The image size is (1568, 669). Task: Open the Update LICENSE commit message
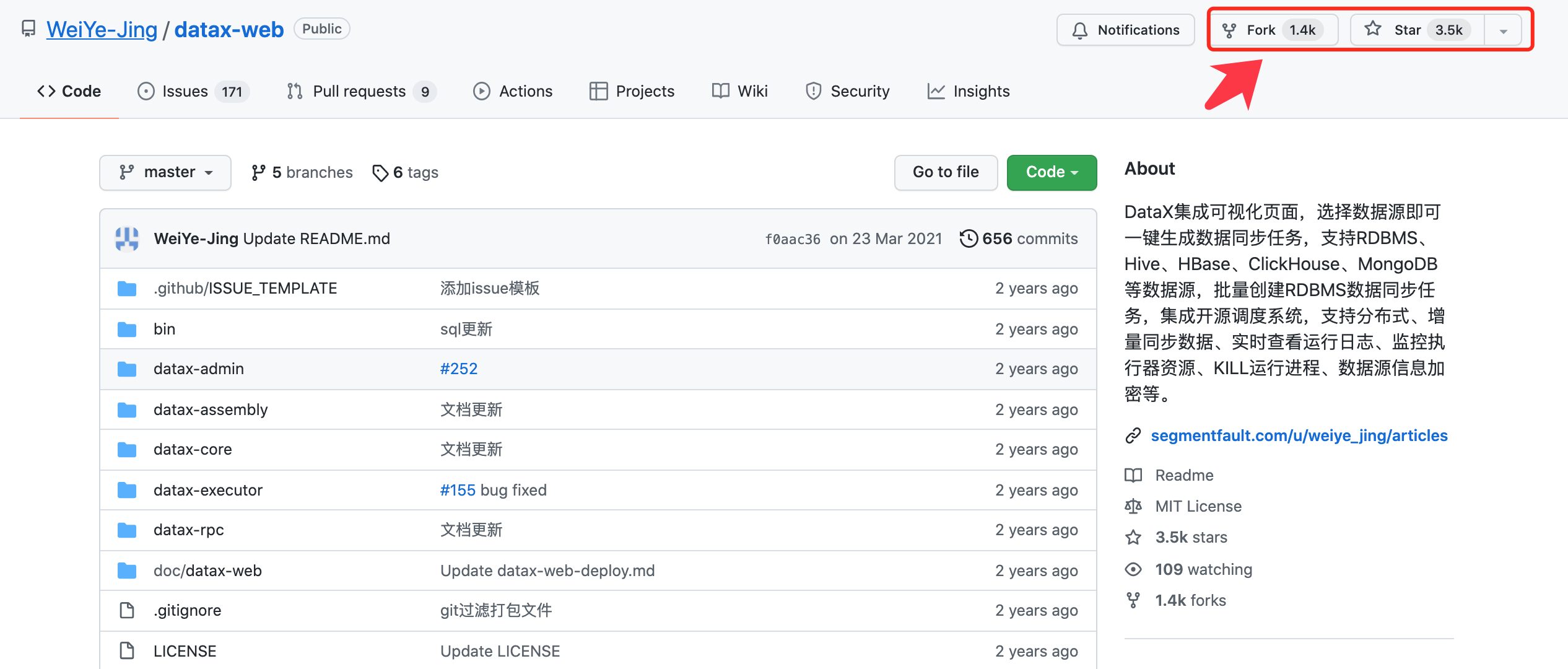coord(500,651)
